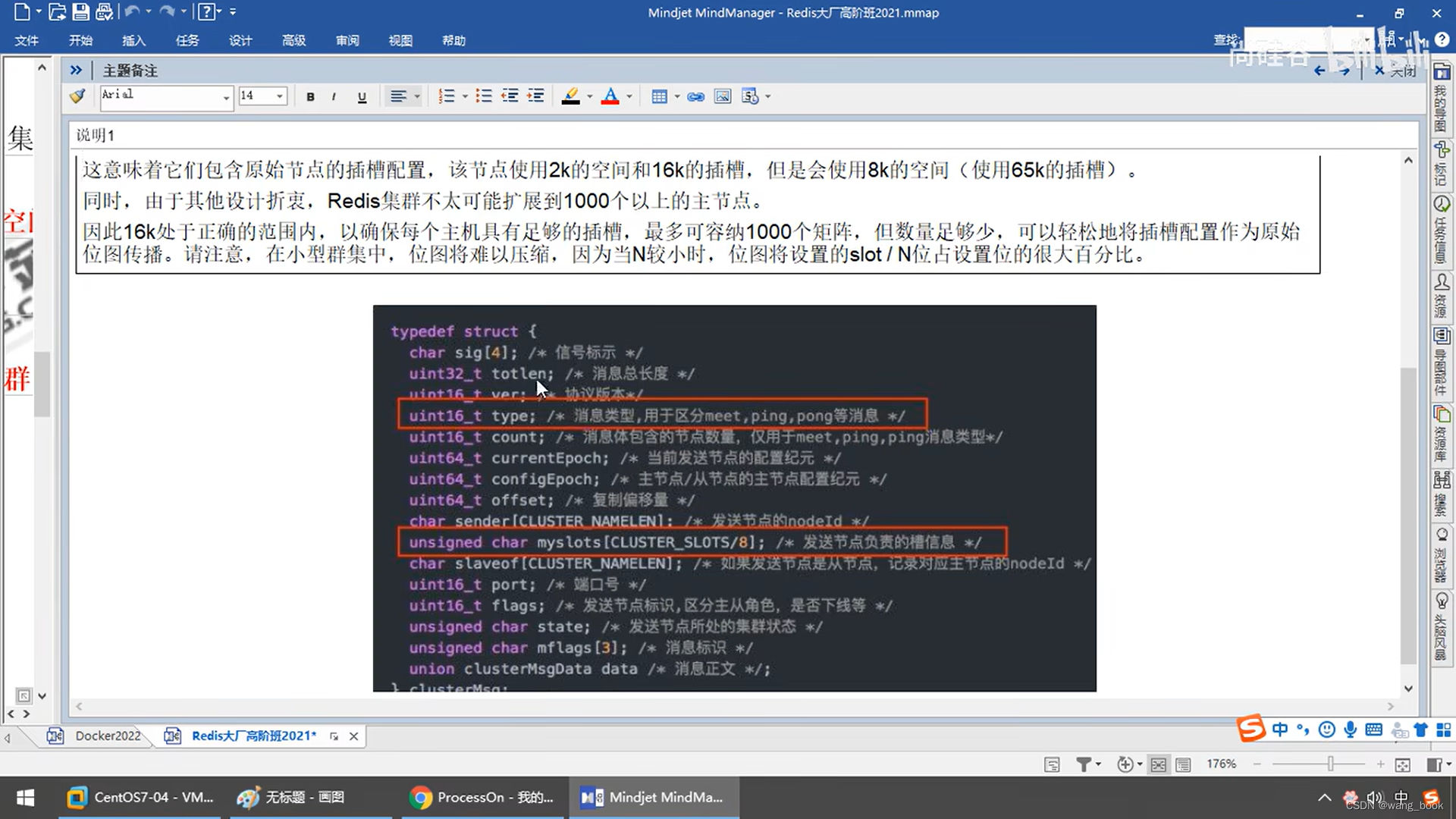Open the 搜索 (Search) sidebar panel

1441,489
